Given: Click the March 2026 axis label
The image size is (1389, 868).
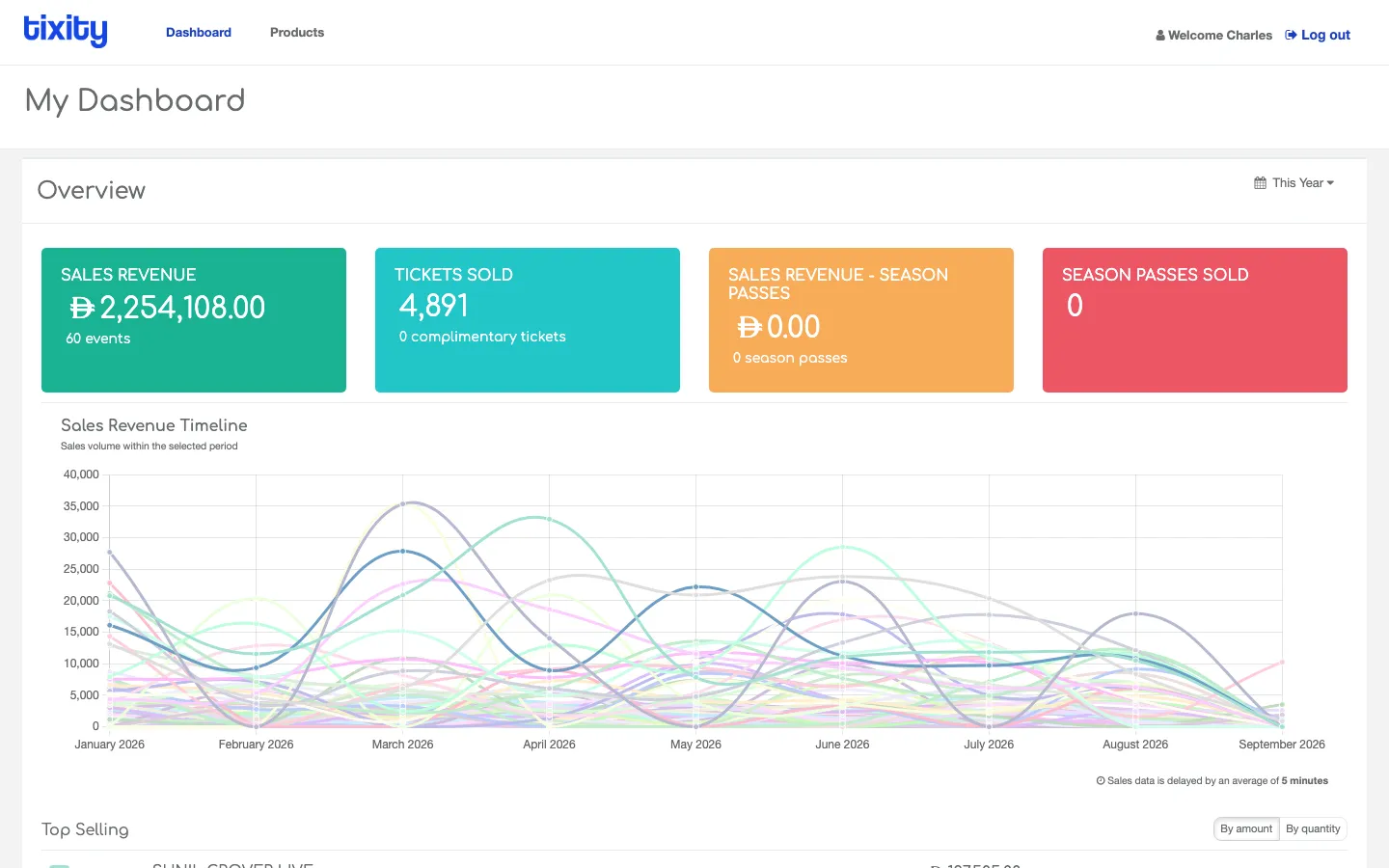Looking at the screenshot, I should (402, 745).
